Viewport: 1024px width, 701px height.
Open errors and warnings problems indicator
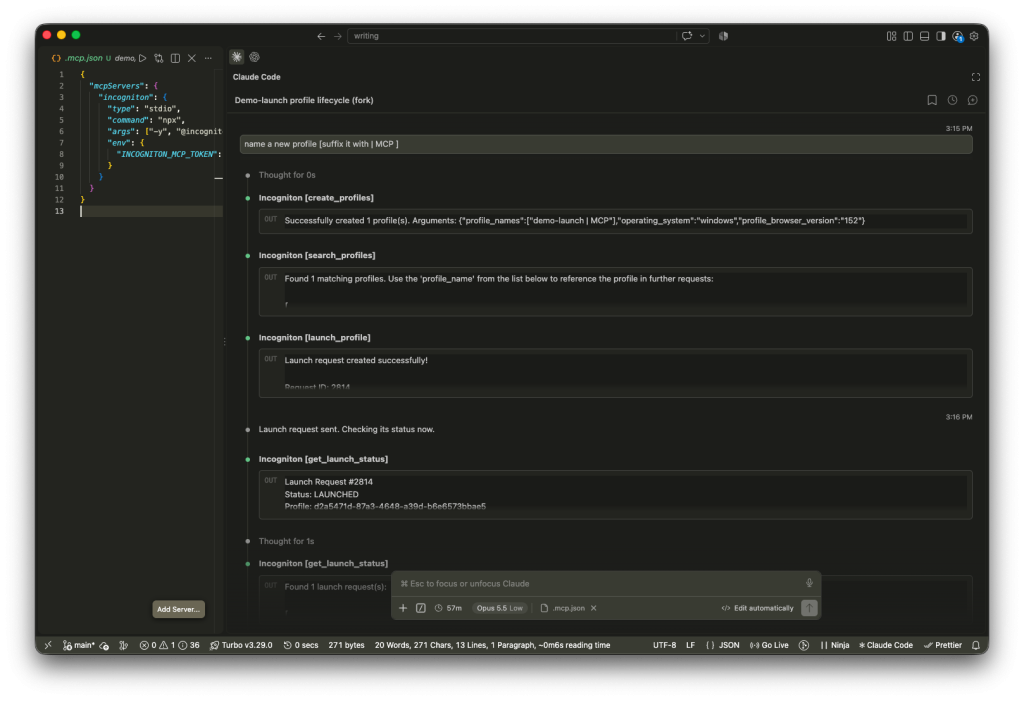pyautogui.click(x=169, y=645)
